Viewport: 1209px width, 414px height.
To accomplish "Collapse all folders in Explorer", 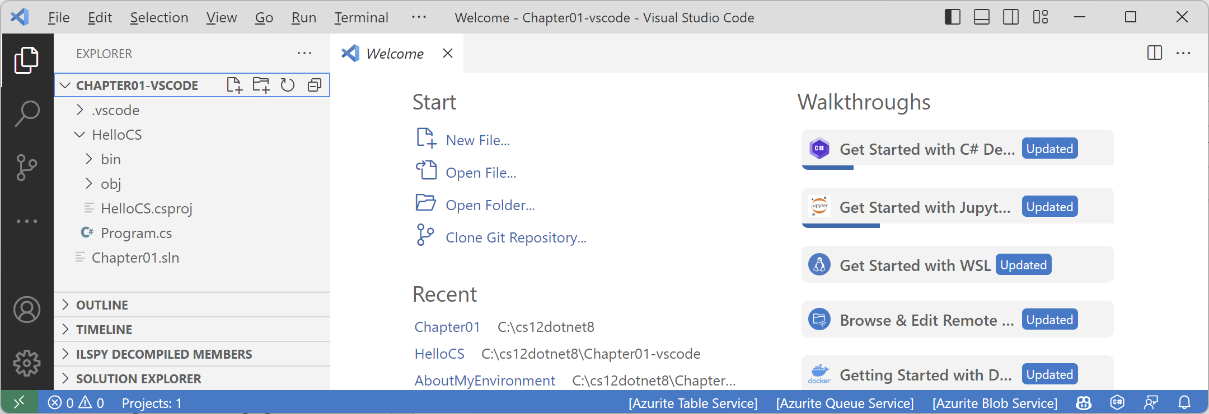I will click(x=314, y=85).
